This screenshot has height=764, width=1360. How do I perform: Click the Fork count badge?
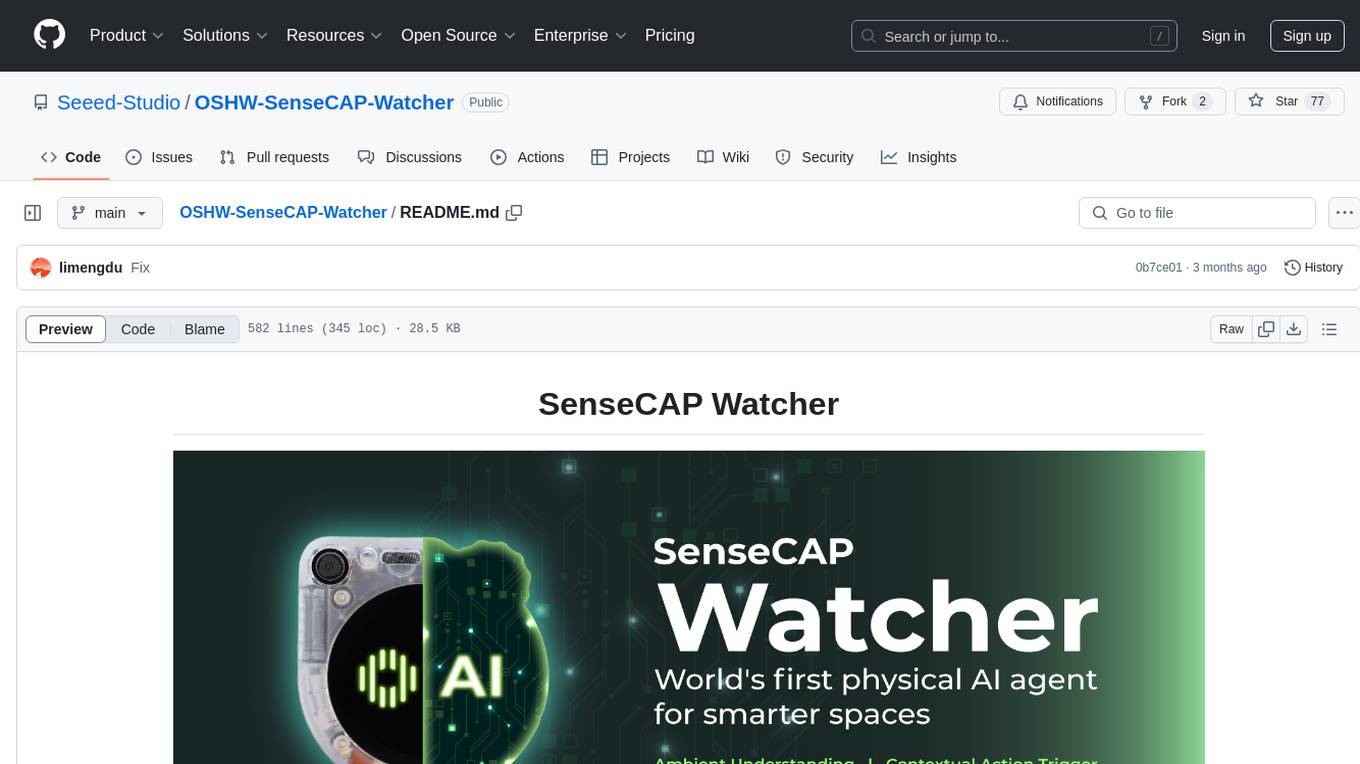point(1202,102)
